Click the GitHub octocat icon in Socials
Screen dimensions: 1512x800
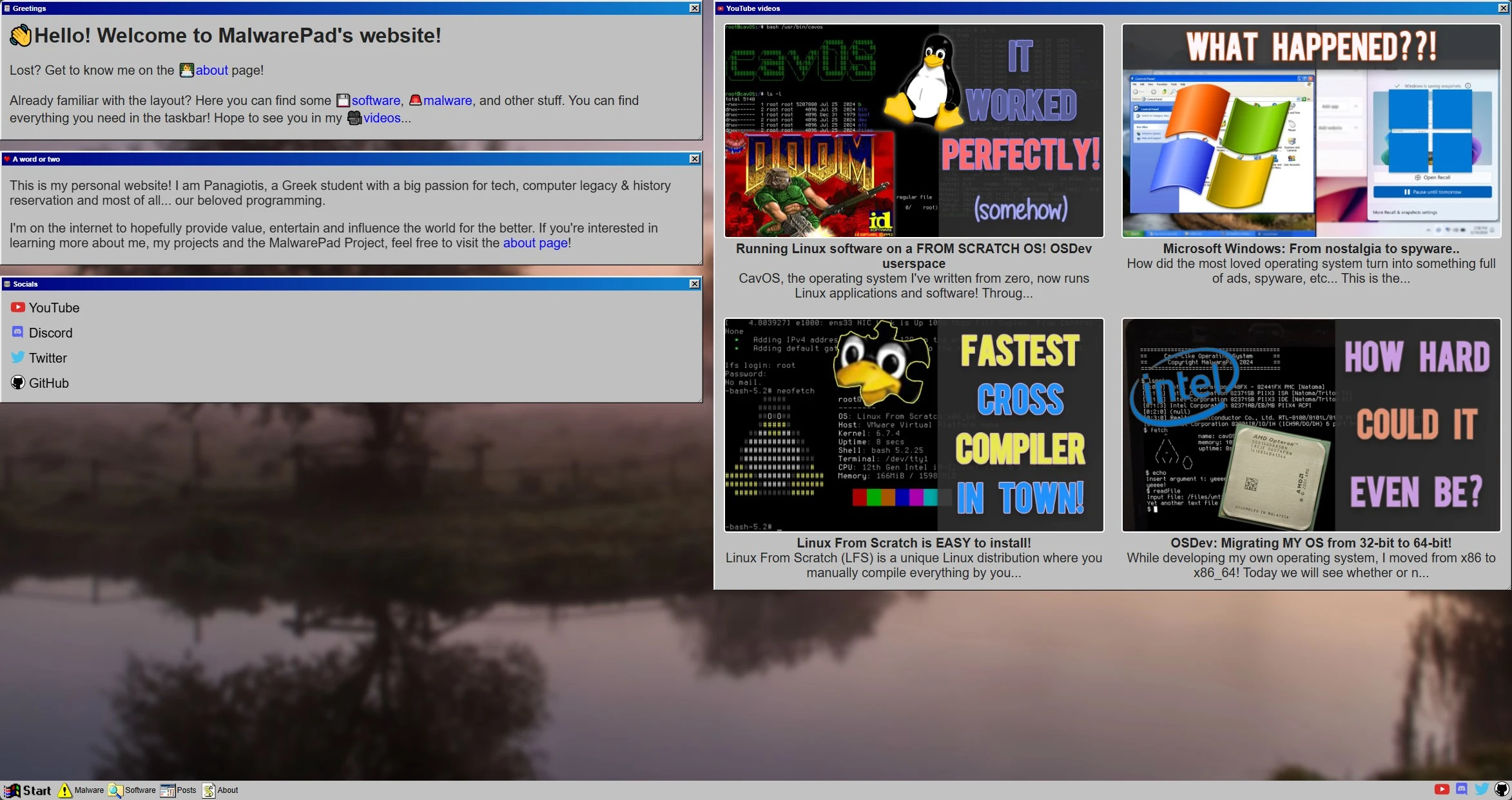click(x=17, y=383)
